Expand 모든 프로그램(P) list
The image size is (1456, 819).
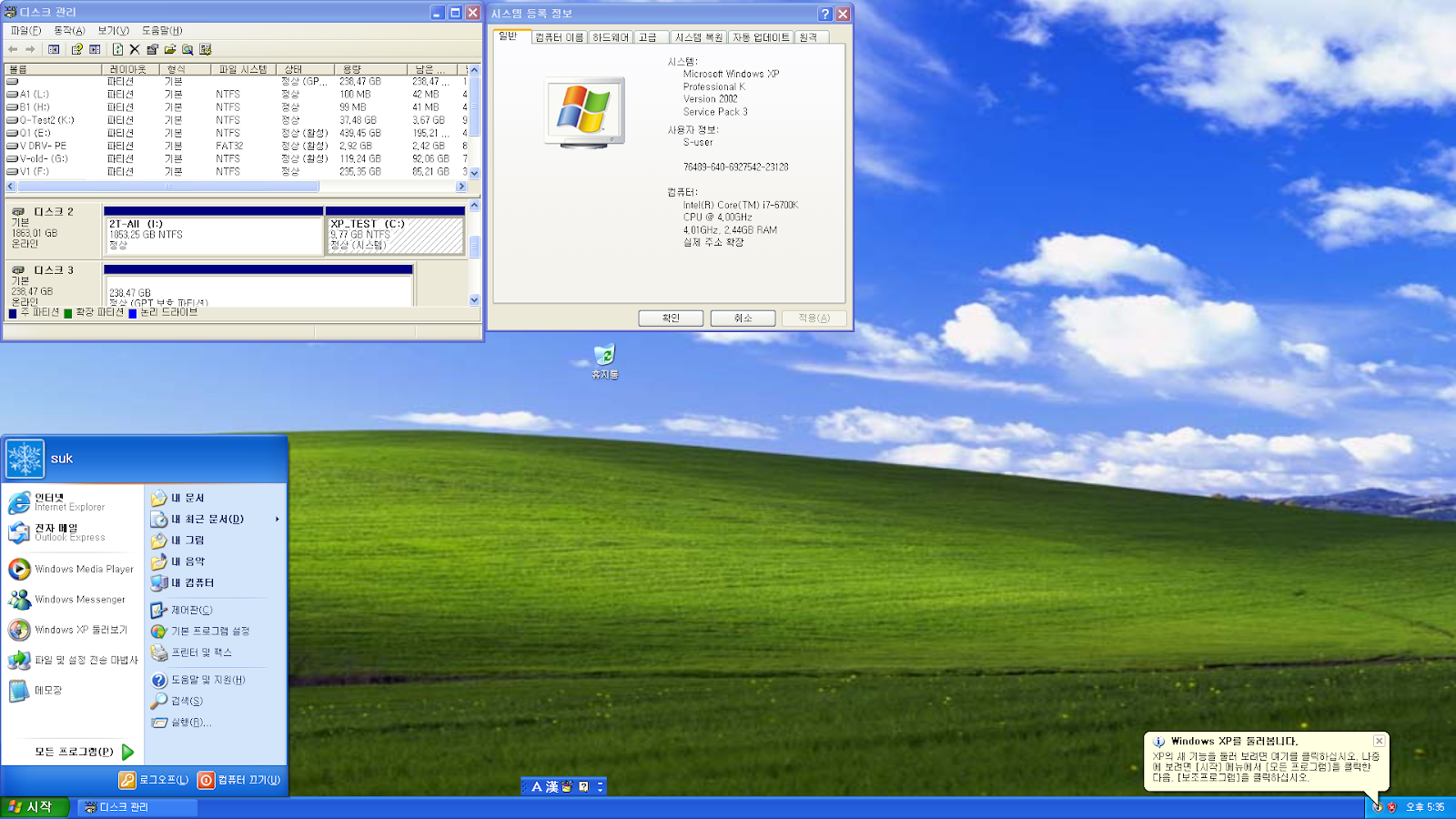[x=84, y=752]
